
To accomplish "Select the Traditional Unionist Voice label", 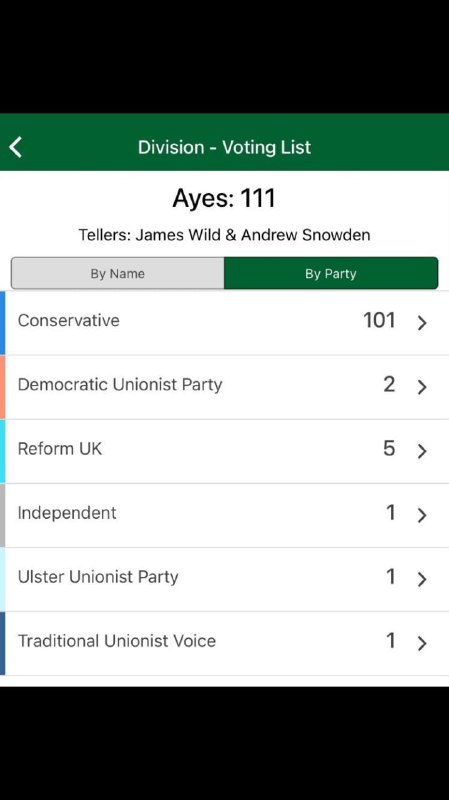I will pos(117,641).
